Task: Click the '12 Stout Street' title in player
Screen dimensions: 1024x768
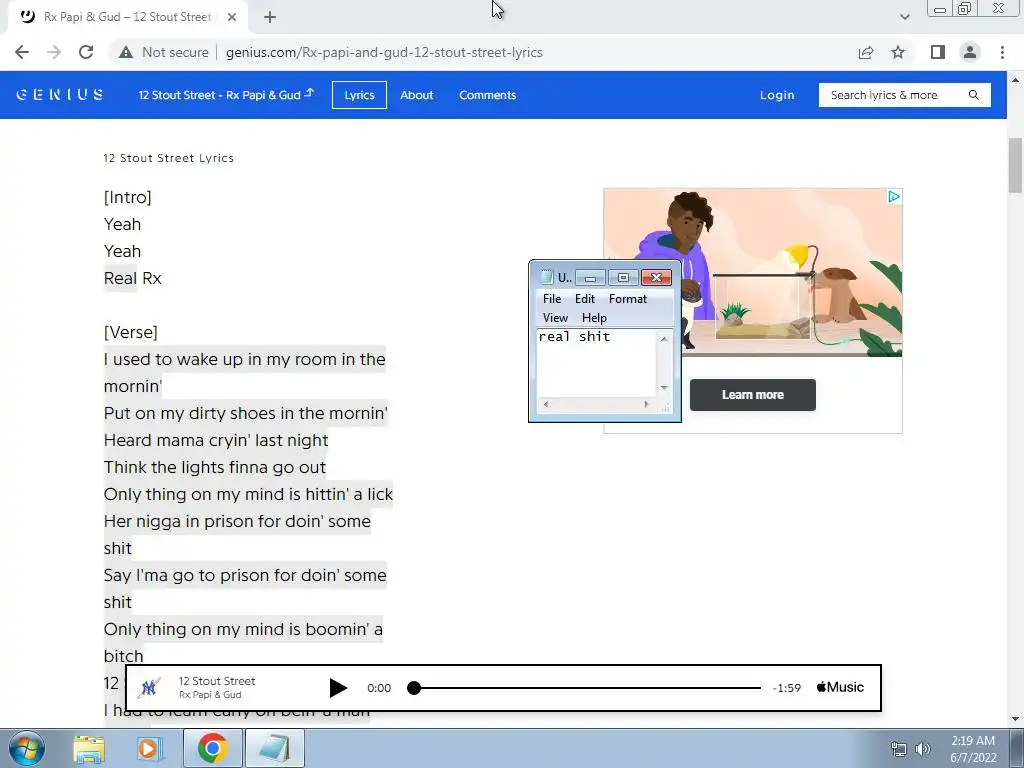Action: tap(217, 680)
